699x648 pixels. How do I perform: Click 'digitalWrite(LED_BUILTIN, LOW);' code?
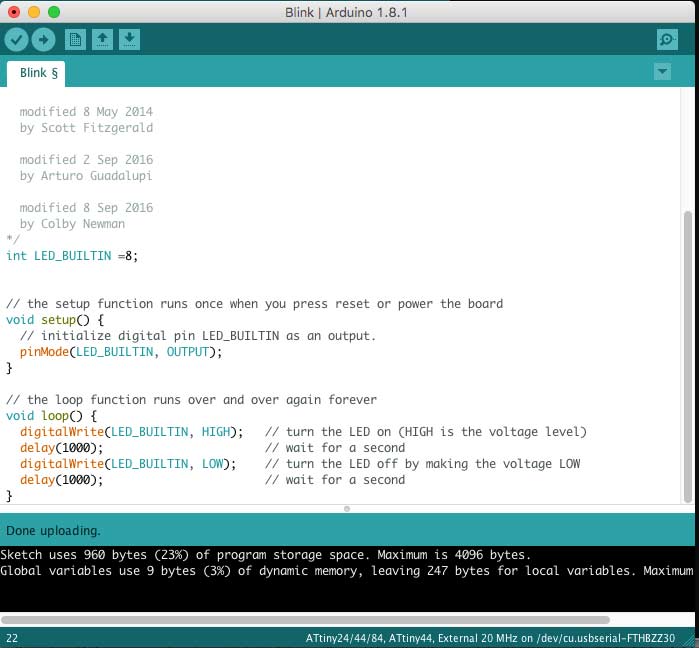[x=128, y=464]
